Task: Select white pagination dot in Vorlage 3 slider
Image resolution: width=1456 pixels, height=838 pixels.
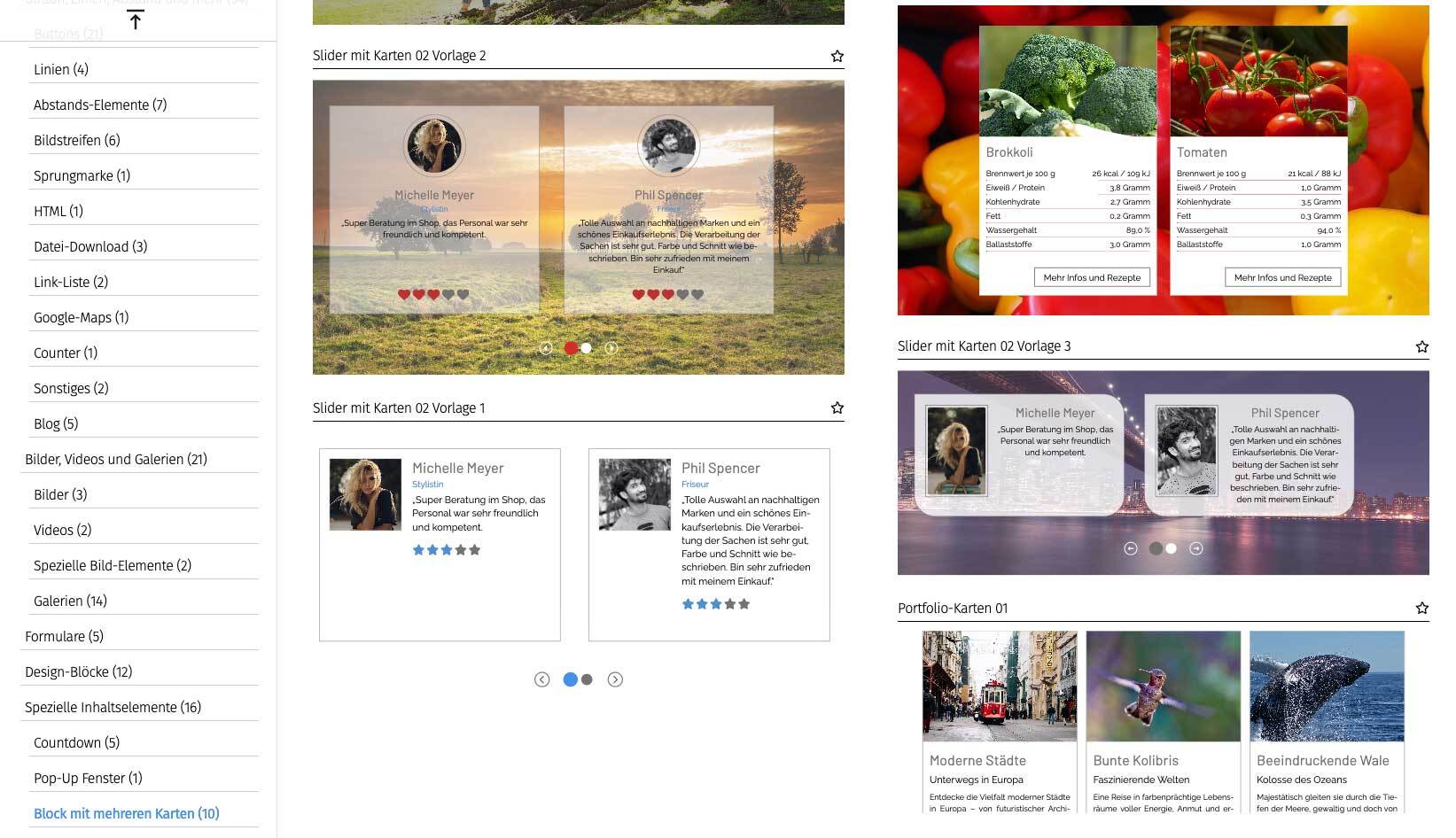Action: 1171,548
